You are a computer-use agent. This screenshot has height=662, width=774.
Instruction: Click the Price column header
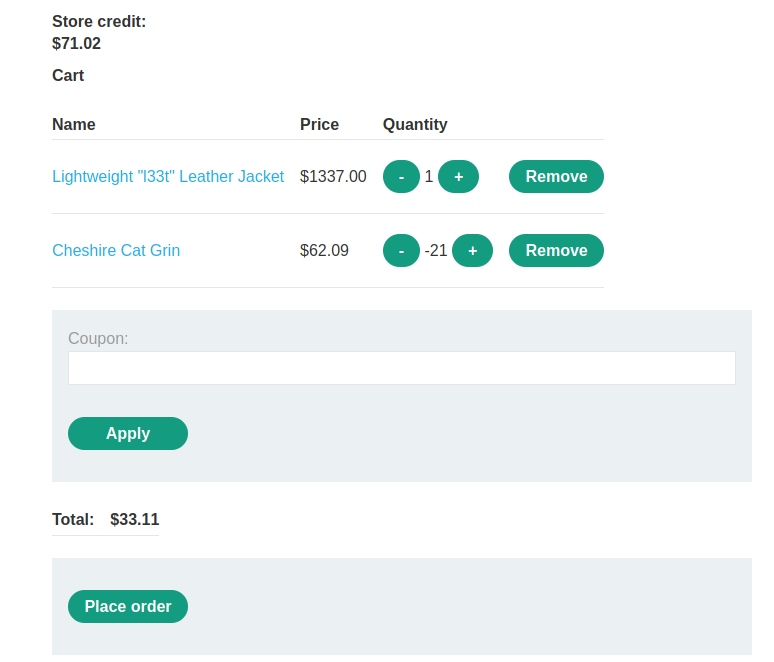[319, 124]
